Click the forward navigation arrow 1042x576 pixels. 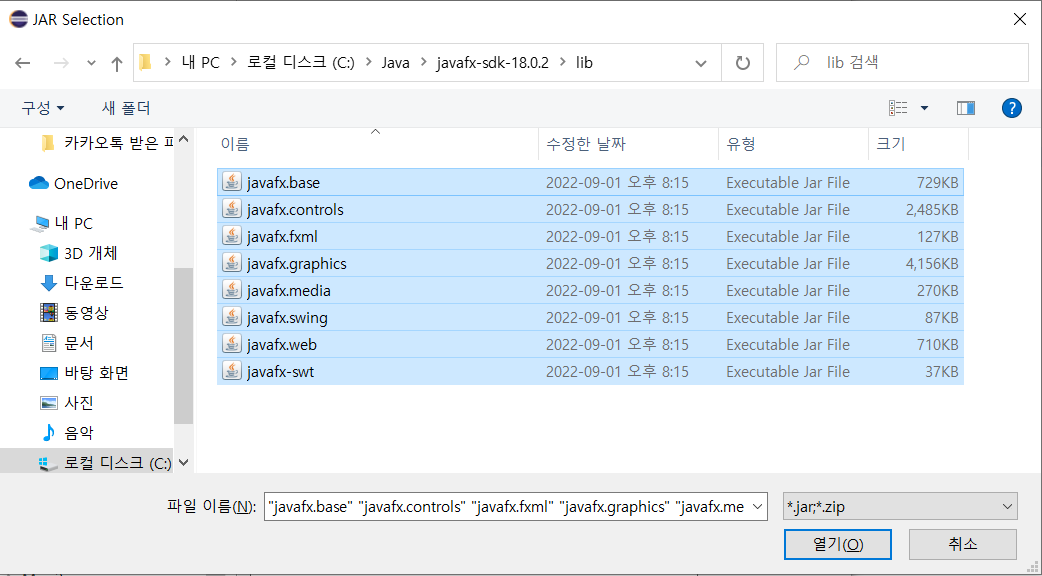point(61,63)
